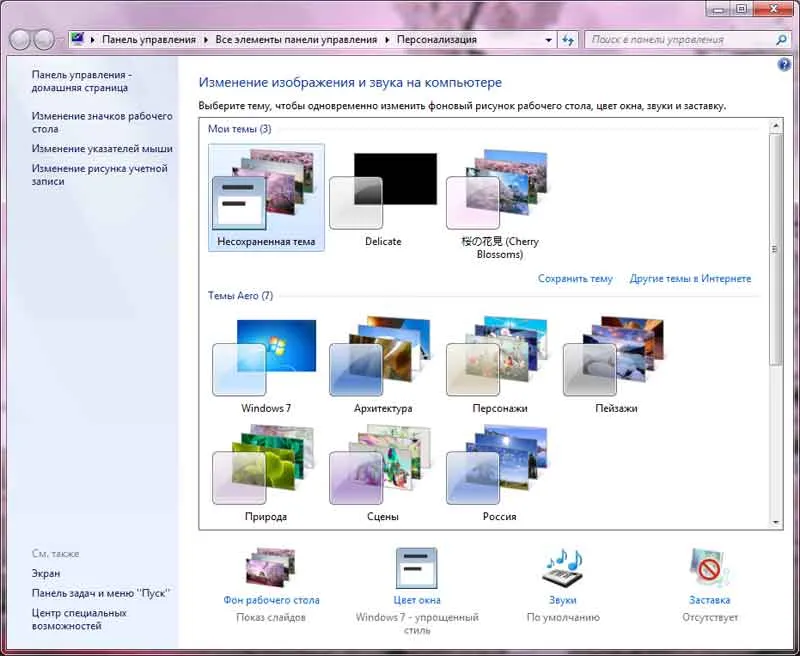Open the Screen Saver (Заставка) icon
The image size is (800, 656).
tap(709, 568)
